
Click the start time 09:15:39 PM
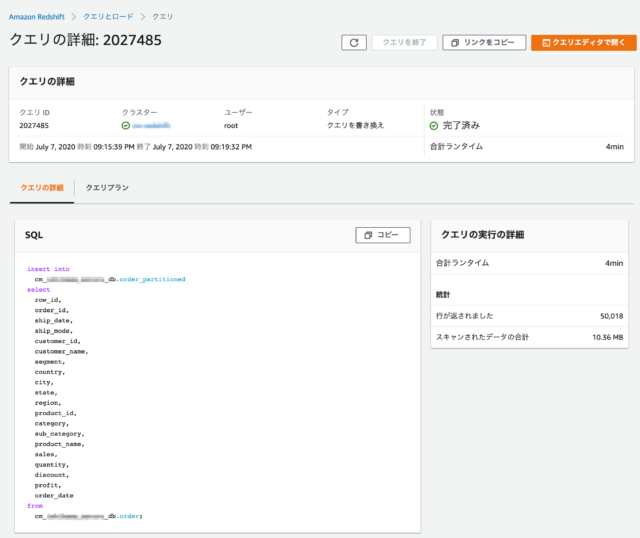114,147
